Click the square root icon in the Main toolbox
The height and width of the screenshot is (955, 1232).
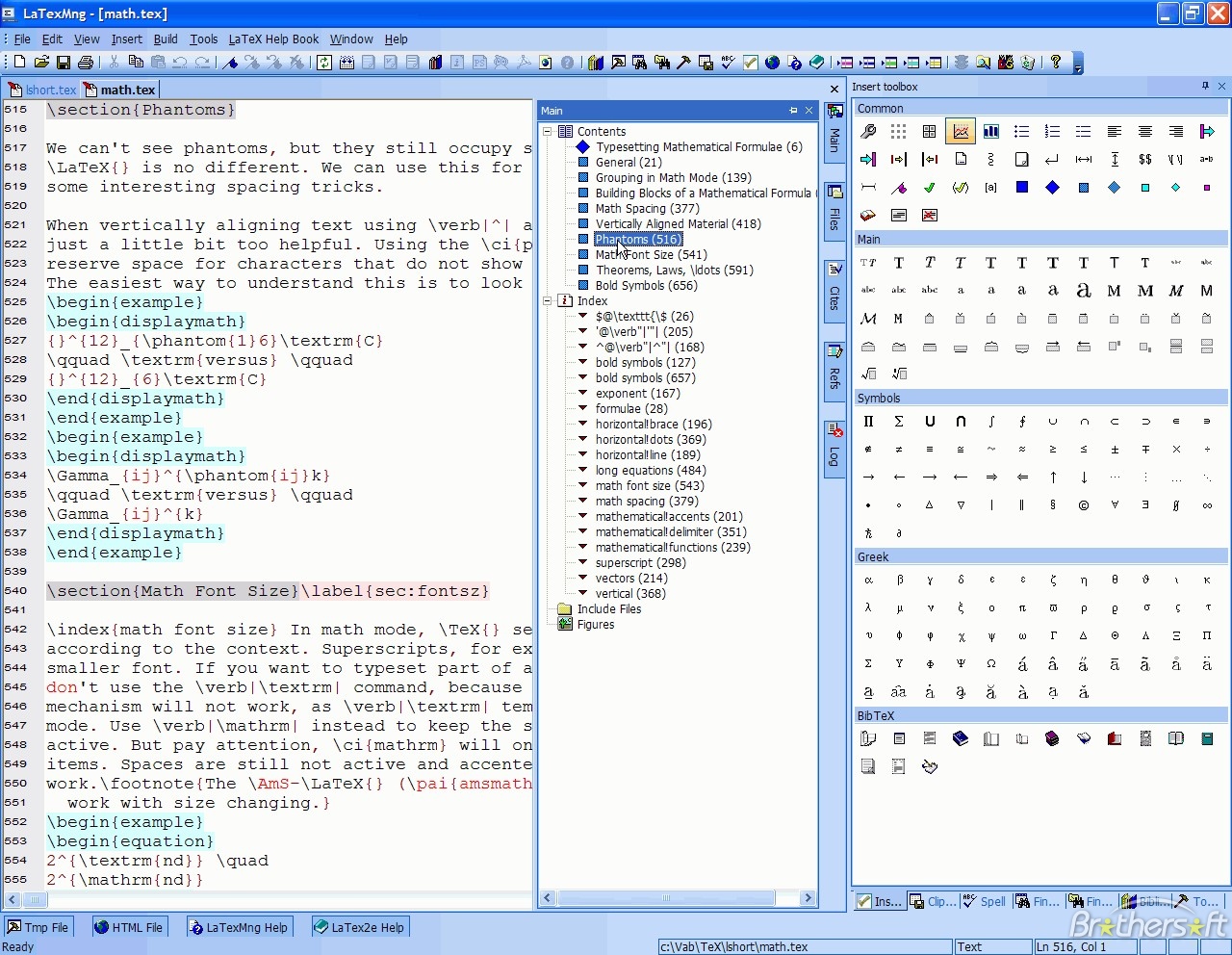868,374
